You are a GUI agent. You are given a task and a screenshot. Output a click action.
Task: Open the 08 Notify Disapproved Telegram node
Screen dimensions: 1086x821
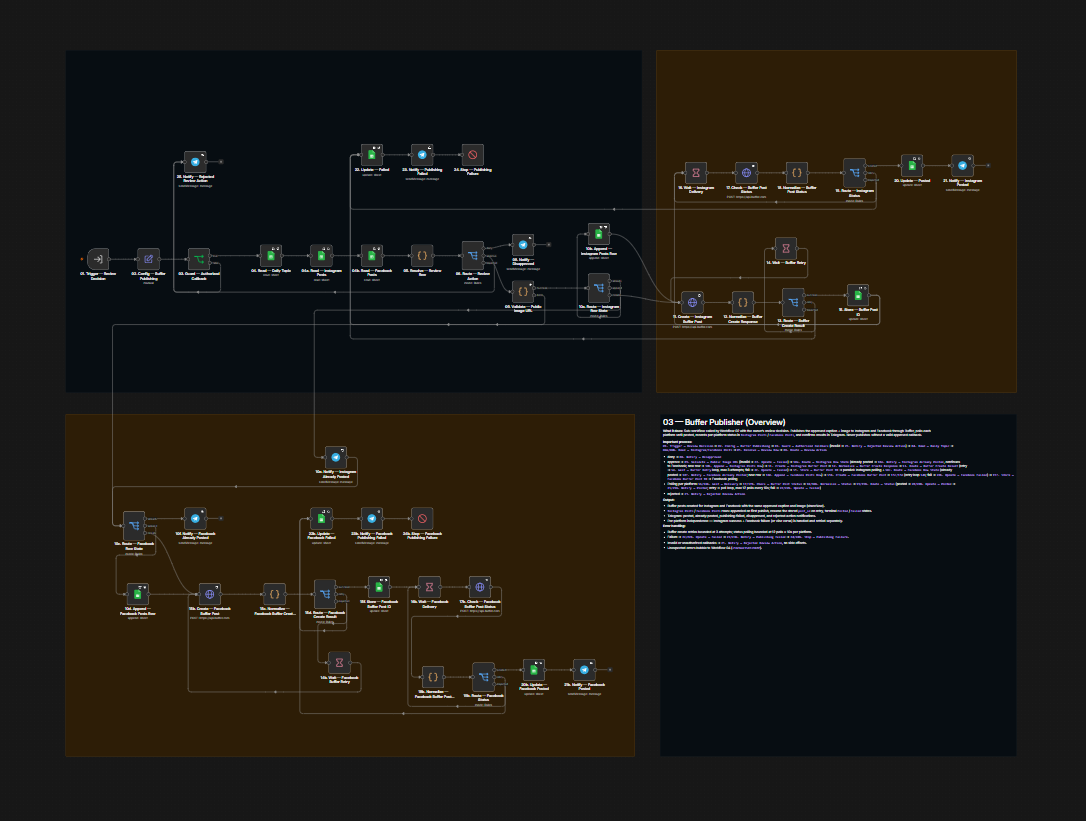pyautogui.click(x=523, y=245)
